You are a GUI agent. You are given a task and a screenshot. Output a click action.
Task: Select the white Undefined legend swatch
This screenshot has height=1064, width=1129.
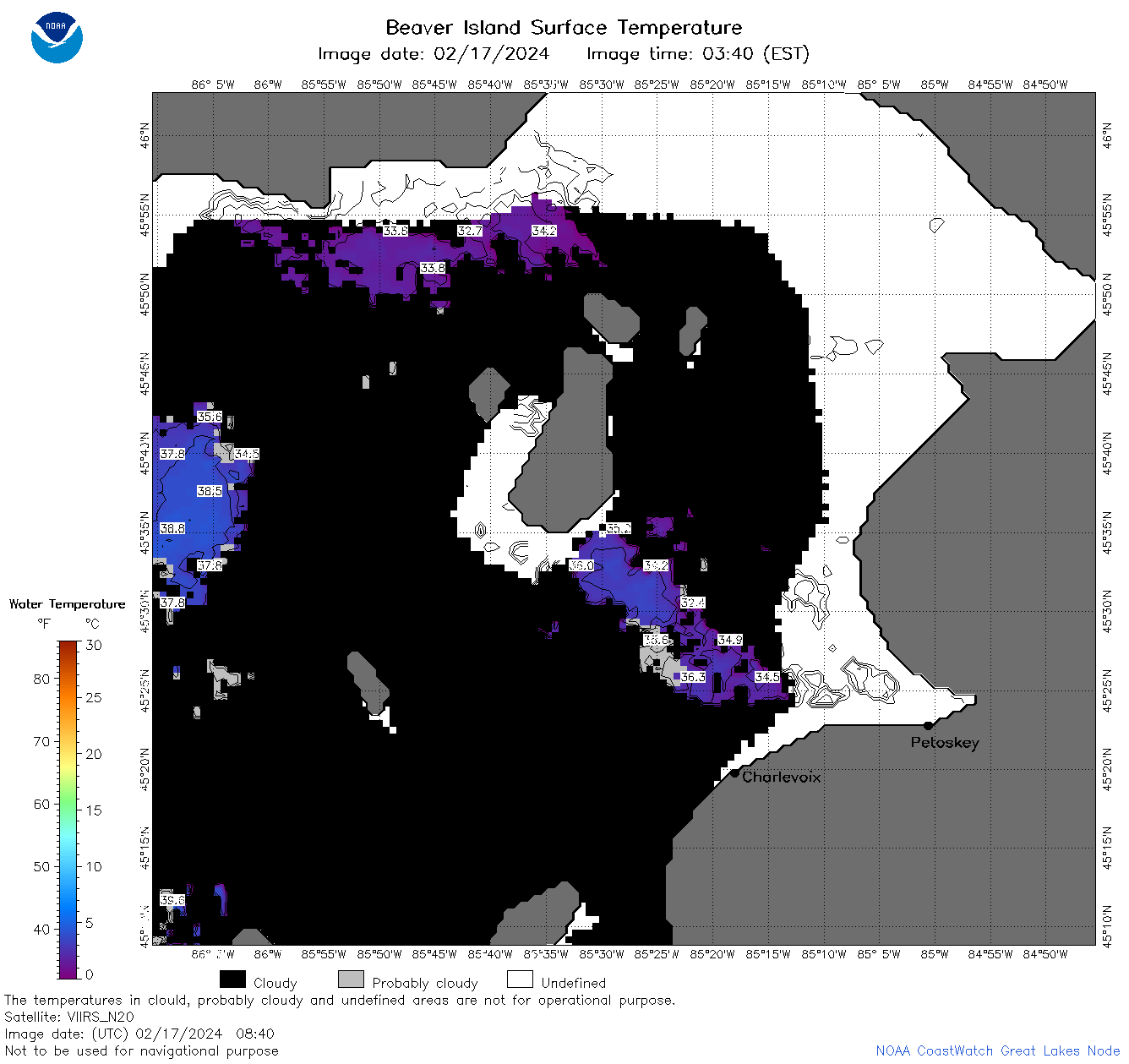pos(520,979)
